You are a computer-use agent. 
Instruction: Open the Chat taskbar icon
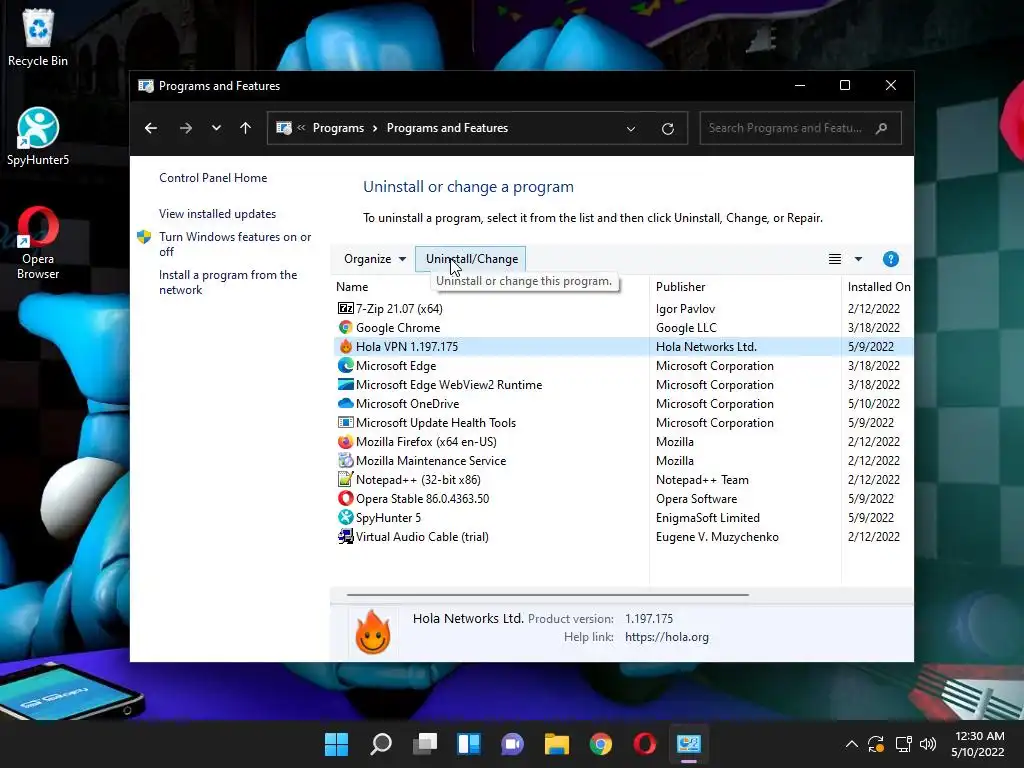[x=513, y=744]
